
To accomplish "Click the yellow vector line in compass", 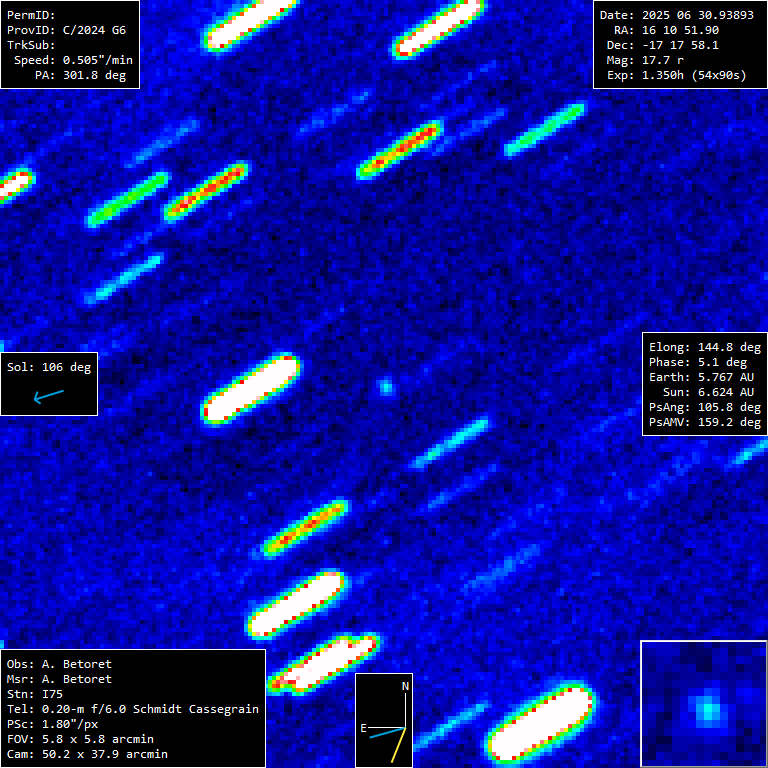I will tap(399, 745).
